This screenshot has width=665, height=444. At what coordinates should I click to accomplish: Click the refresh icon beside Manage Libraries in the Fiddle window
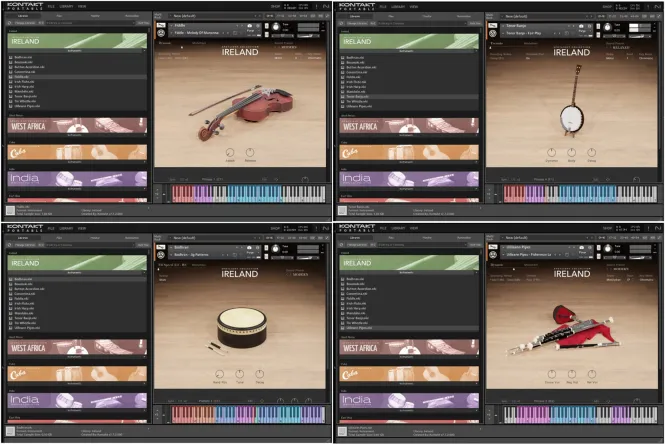point(10,23)
